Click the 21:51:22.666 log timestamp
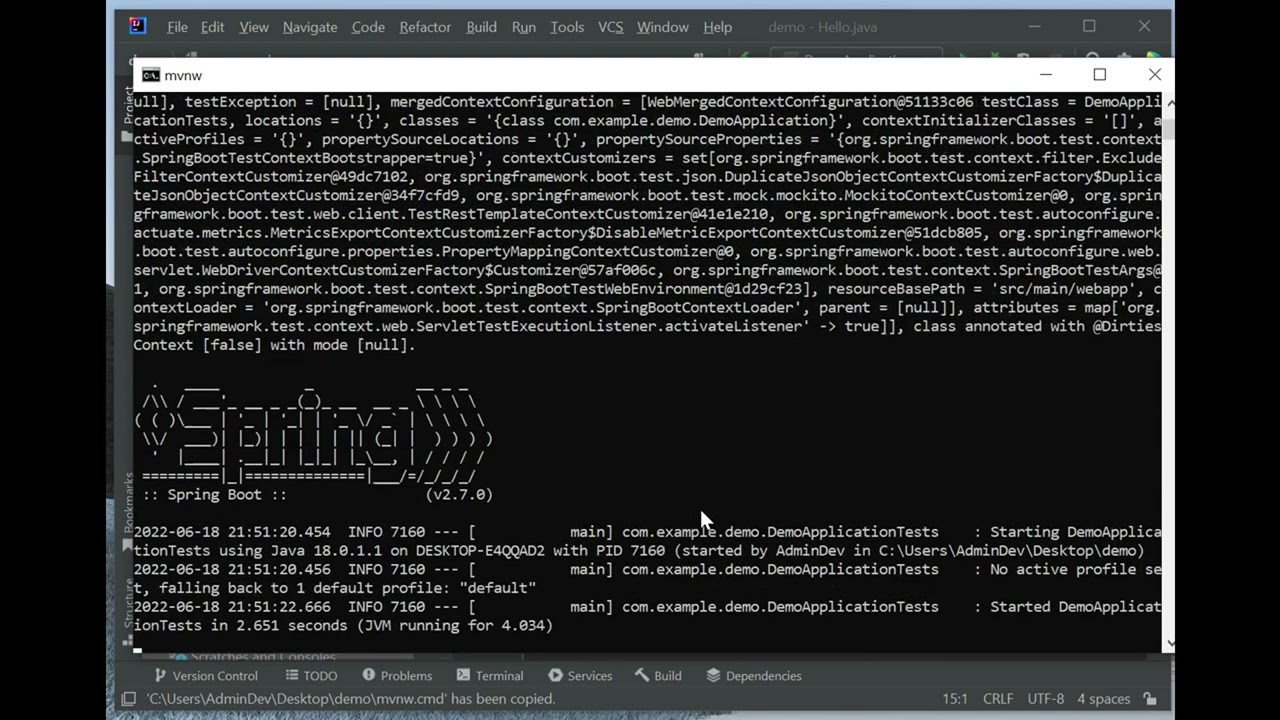Viewport: 1280px width, 720px height. (232, 607)
